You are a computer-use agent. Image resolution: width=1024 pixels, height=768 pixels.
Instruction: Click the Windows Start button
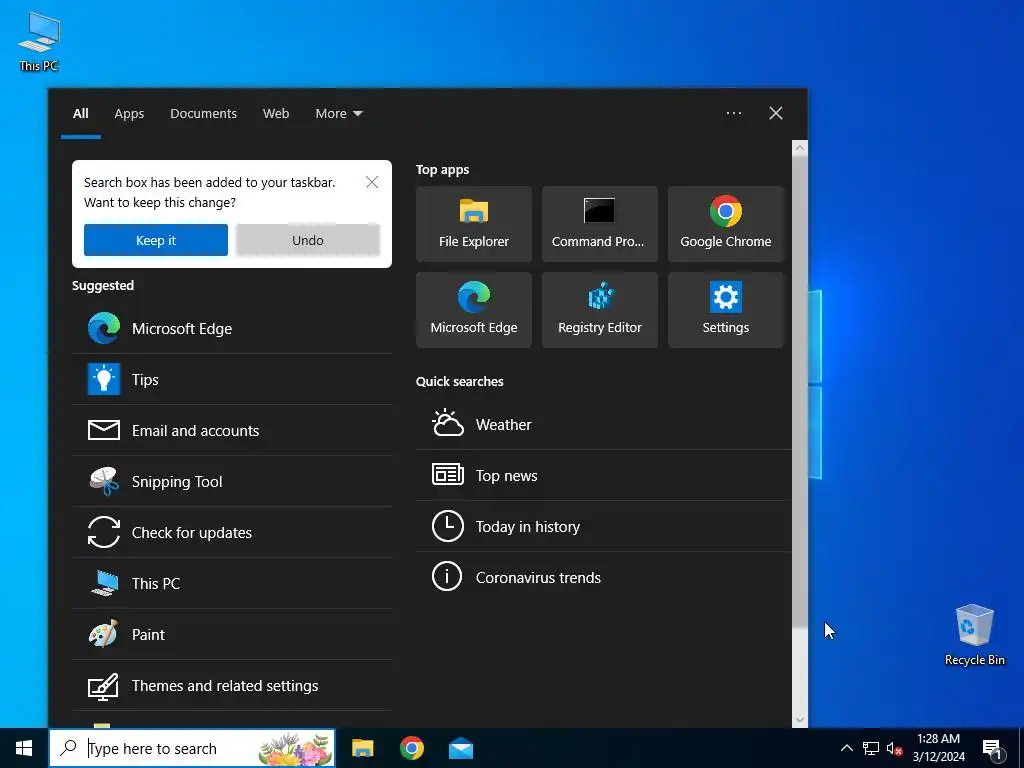point(24,748)
